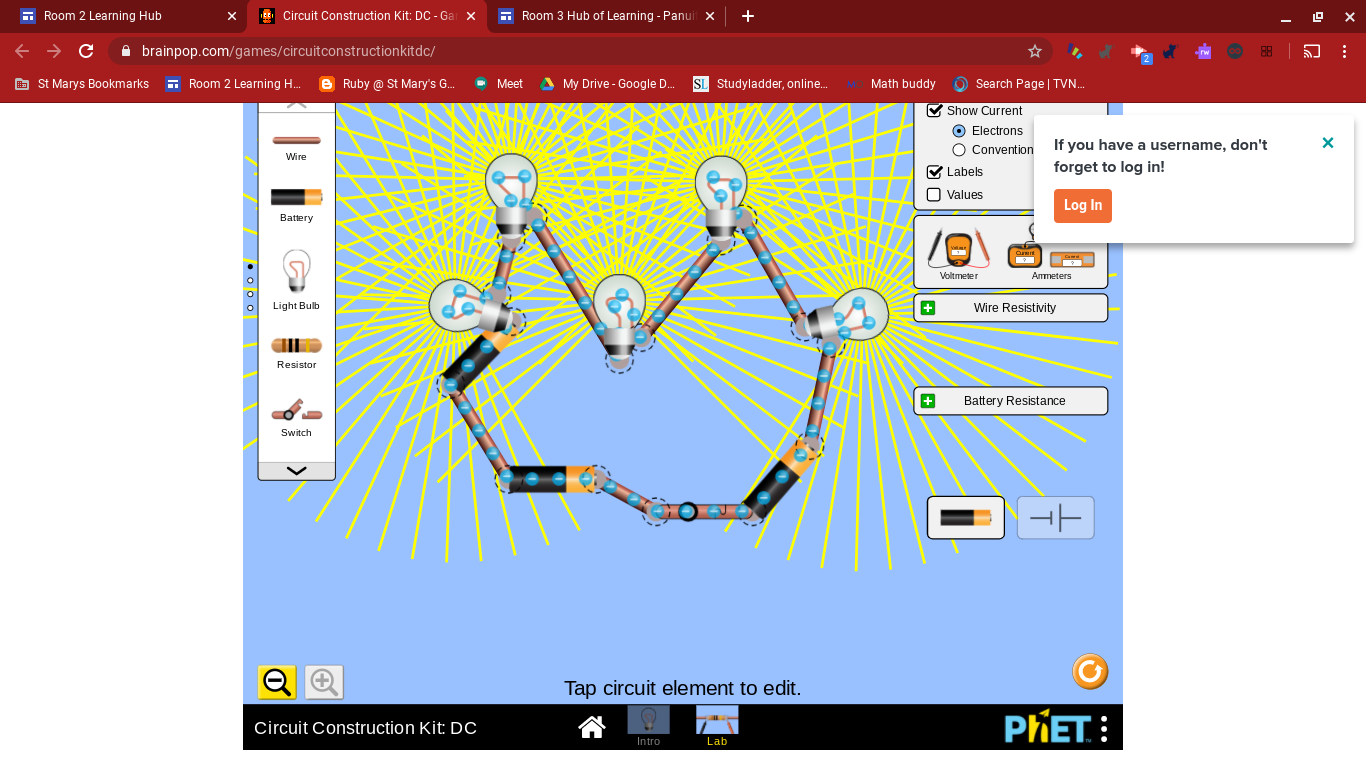This screenshot has height=768, width=1366.
Task: Click the purple rw extension icon
Action: pos(1204,51)
